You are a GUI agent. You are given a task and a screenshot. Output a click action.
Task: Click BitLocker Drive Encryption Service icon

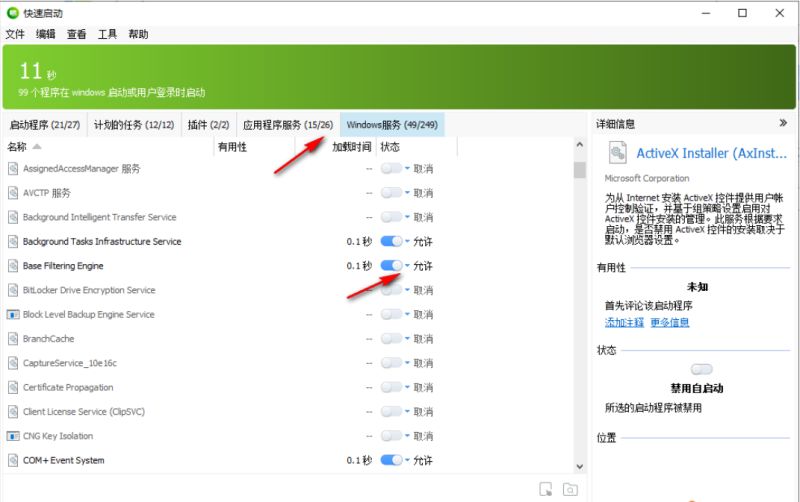coord(13,290)
